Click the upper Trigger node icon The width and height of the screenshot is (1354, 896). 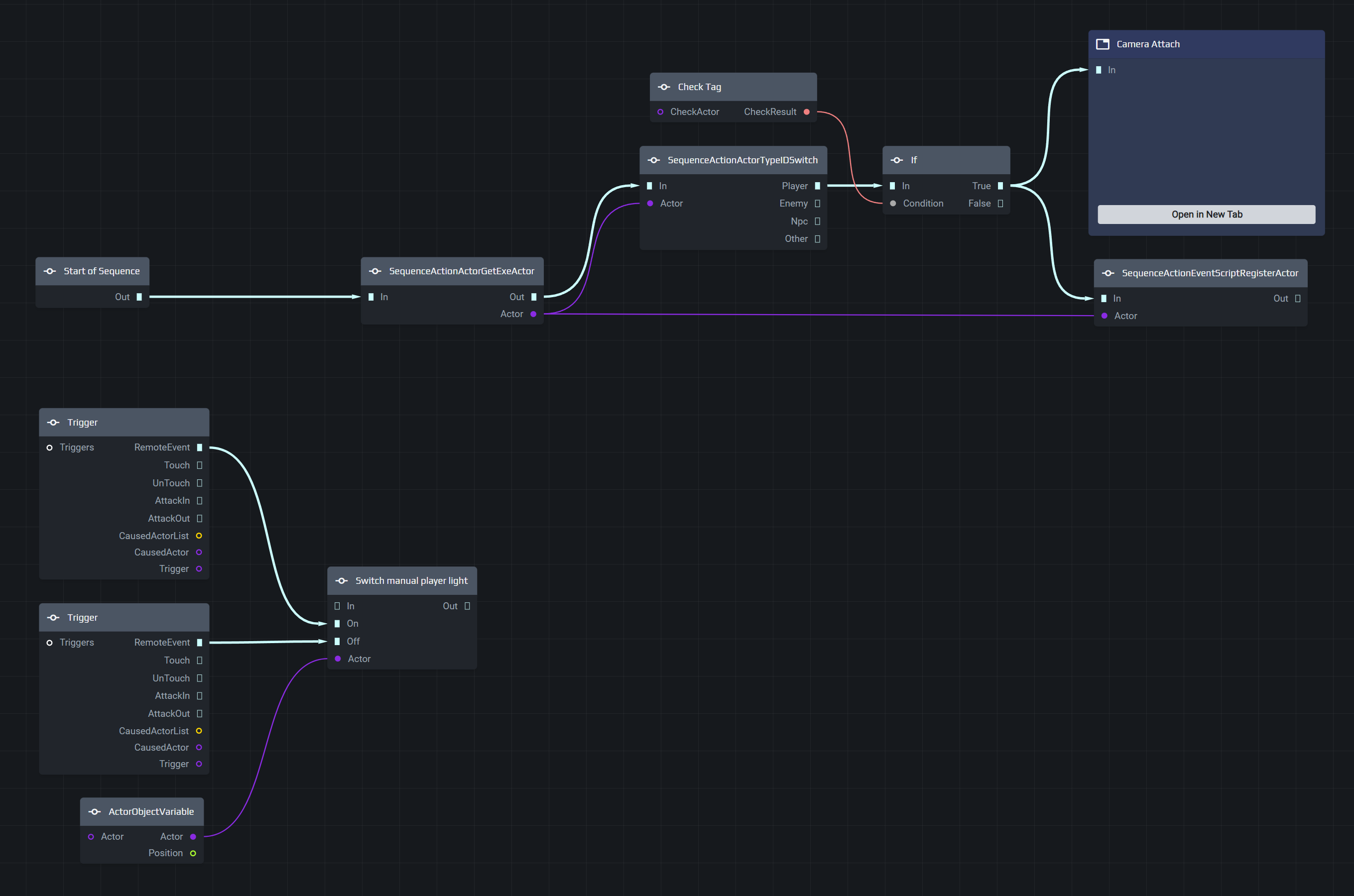click(x=53, y=422)
